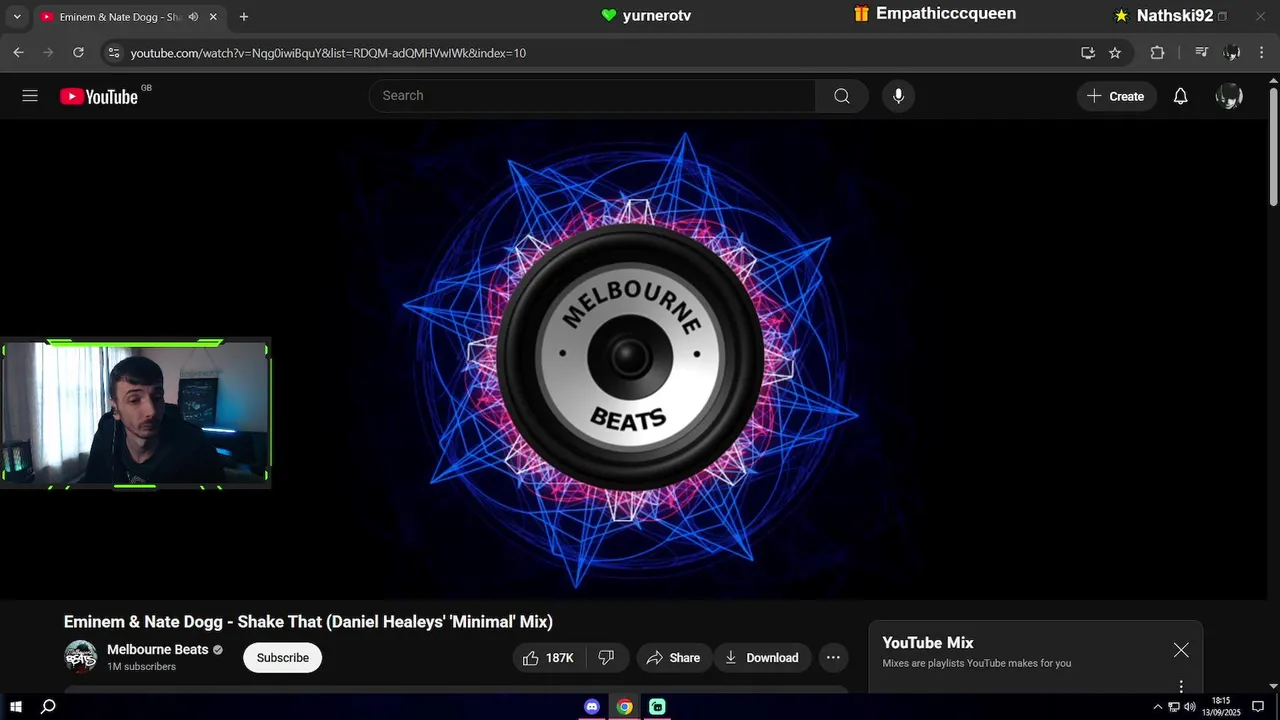
Task: Subscribe to Melbourne Beats
Action: (283, 657)
